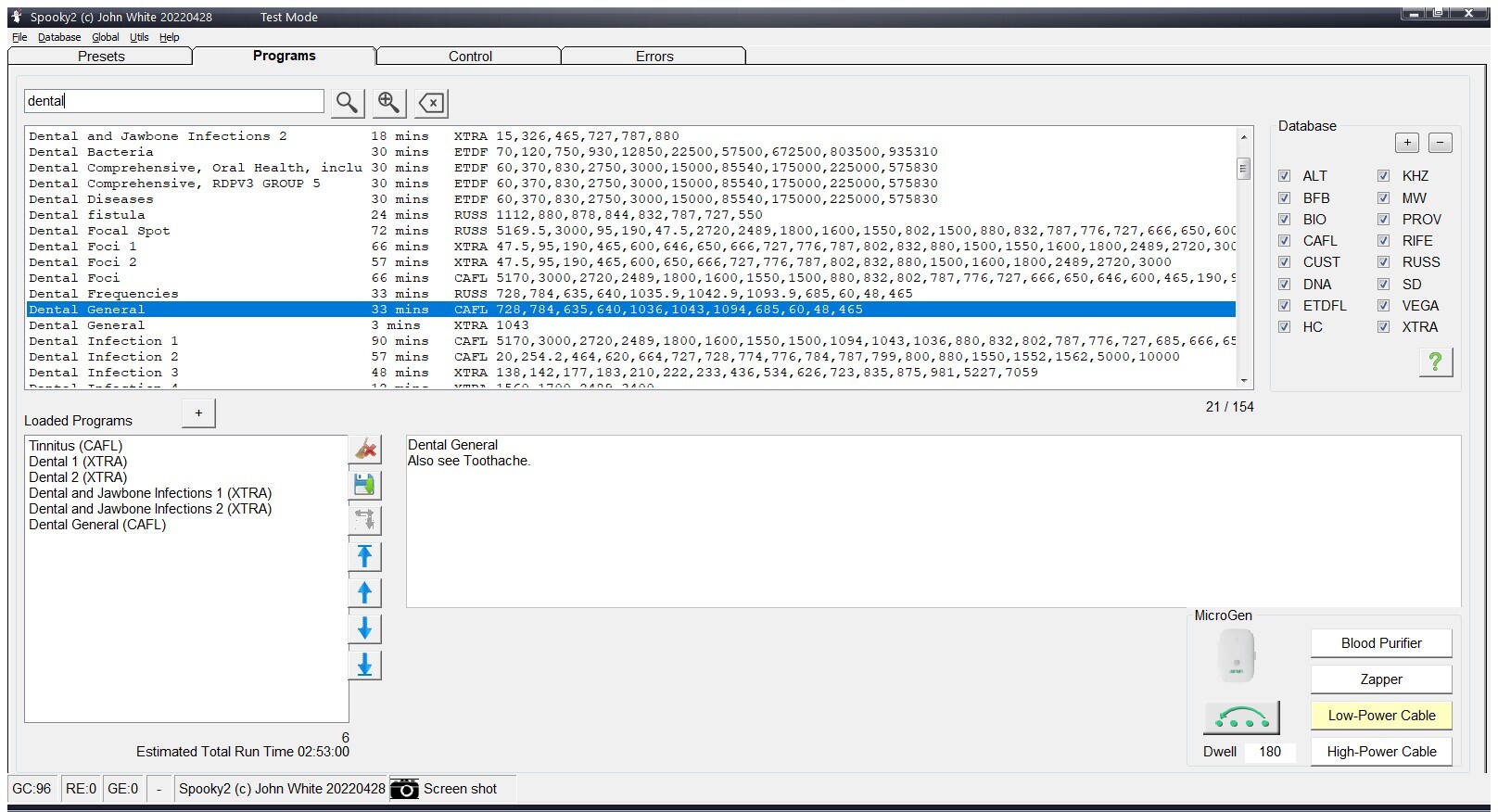Click the green loop arrow button above Dwell
This screenshot has height=812, width=1498.
[1241, 717]
